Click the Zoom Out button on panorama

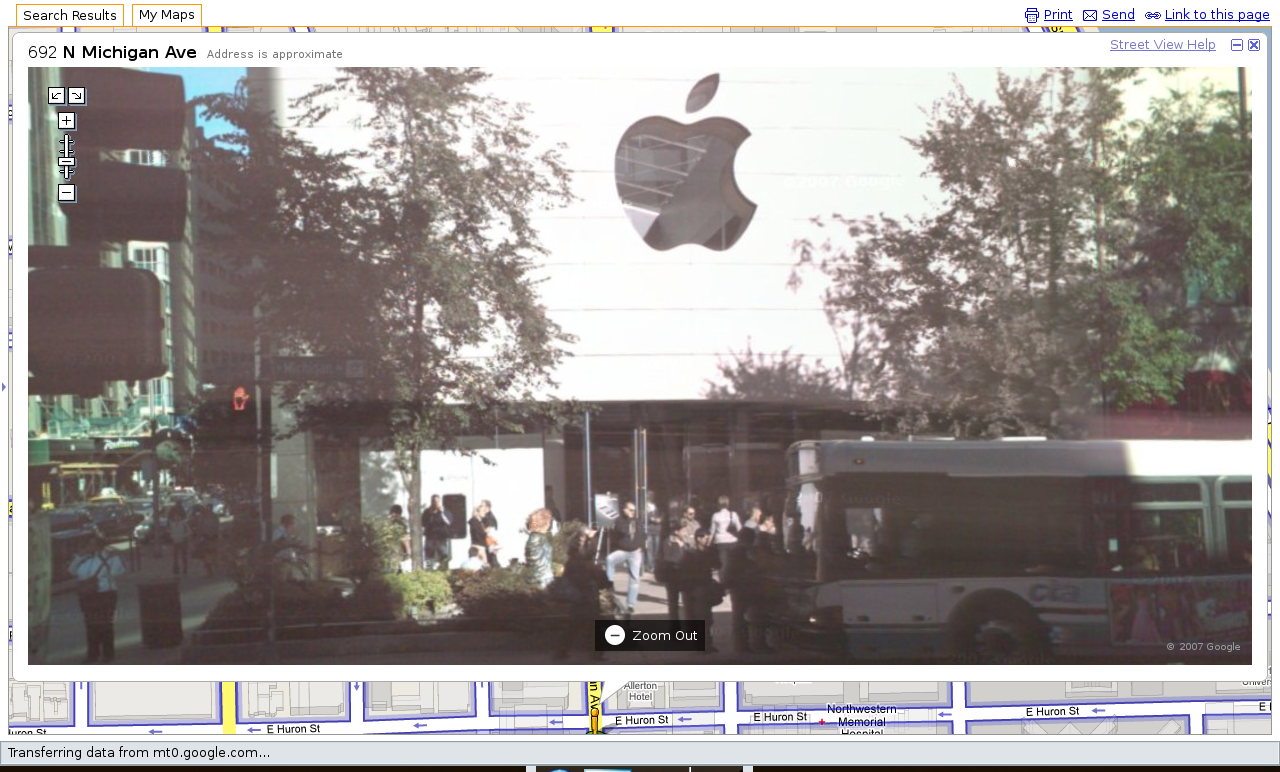click(650, 635)
